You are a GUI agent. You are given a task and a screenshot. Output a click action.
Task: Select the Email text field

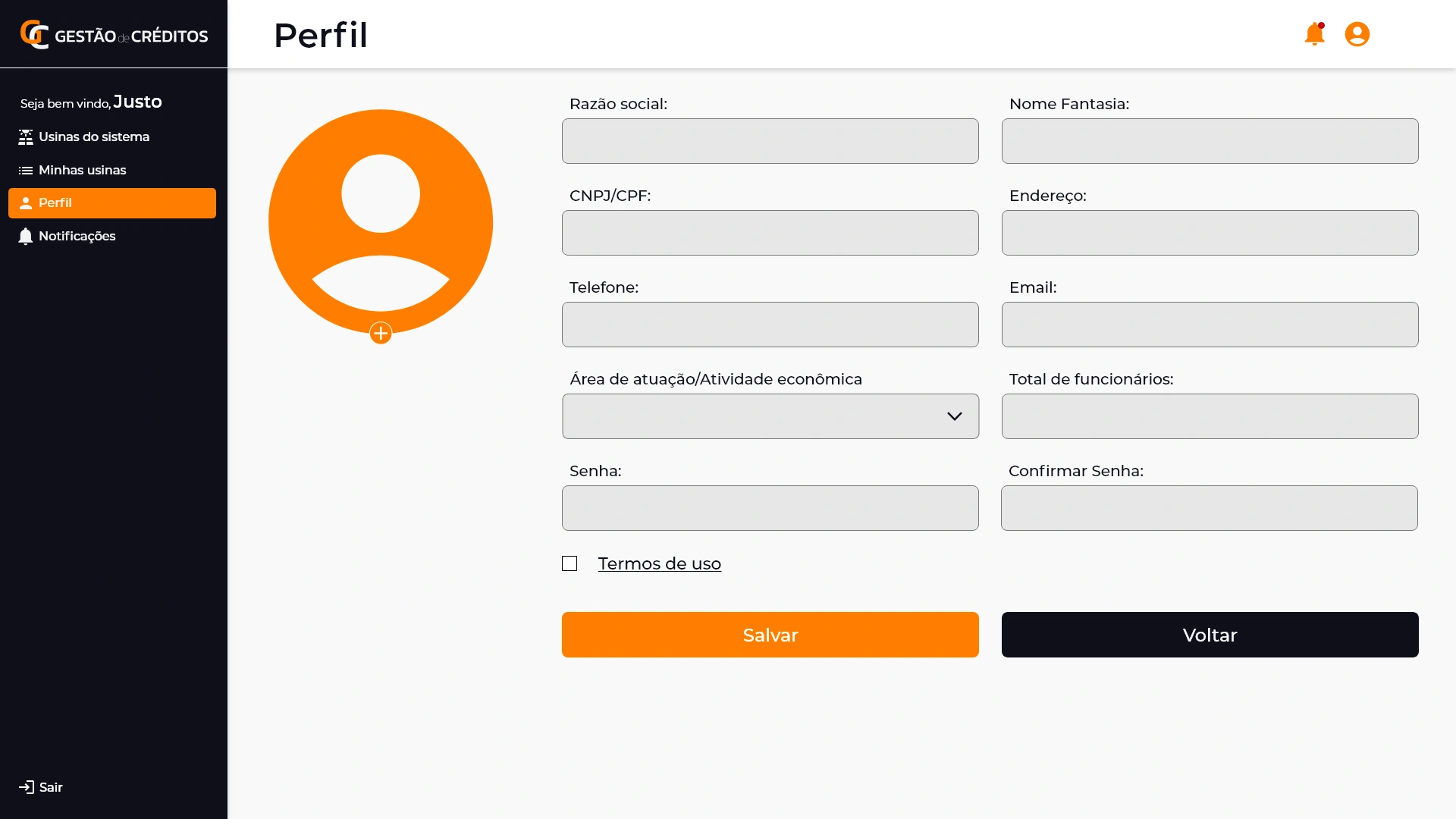[x=1210, y=325]
